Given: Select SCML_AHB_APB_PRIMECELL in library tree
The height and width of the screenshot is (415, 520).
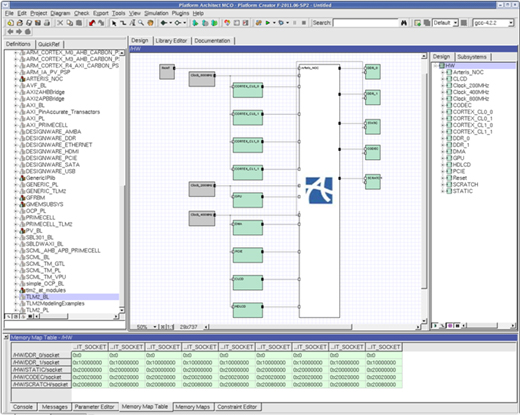Looking at the screenshot, I should 63,251.
